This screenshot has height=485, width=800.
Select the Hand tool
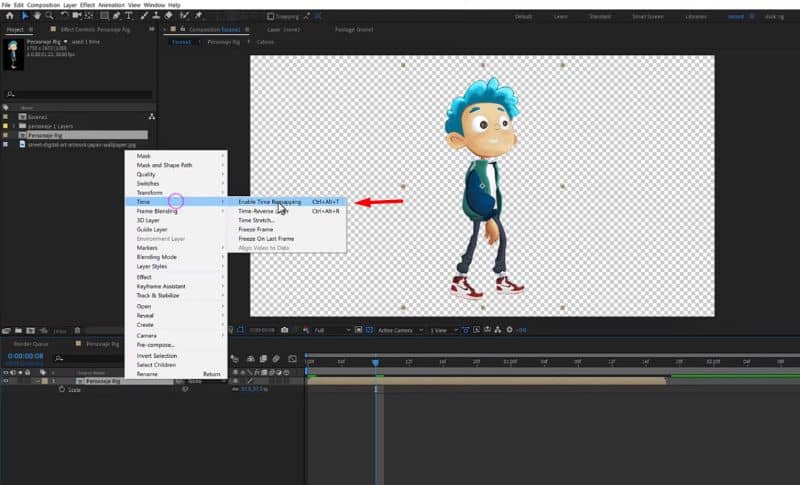(36, 16)
